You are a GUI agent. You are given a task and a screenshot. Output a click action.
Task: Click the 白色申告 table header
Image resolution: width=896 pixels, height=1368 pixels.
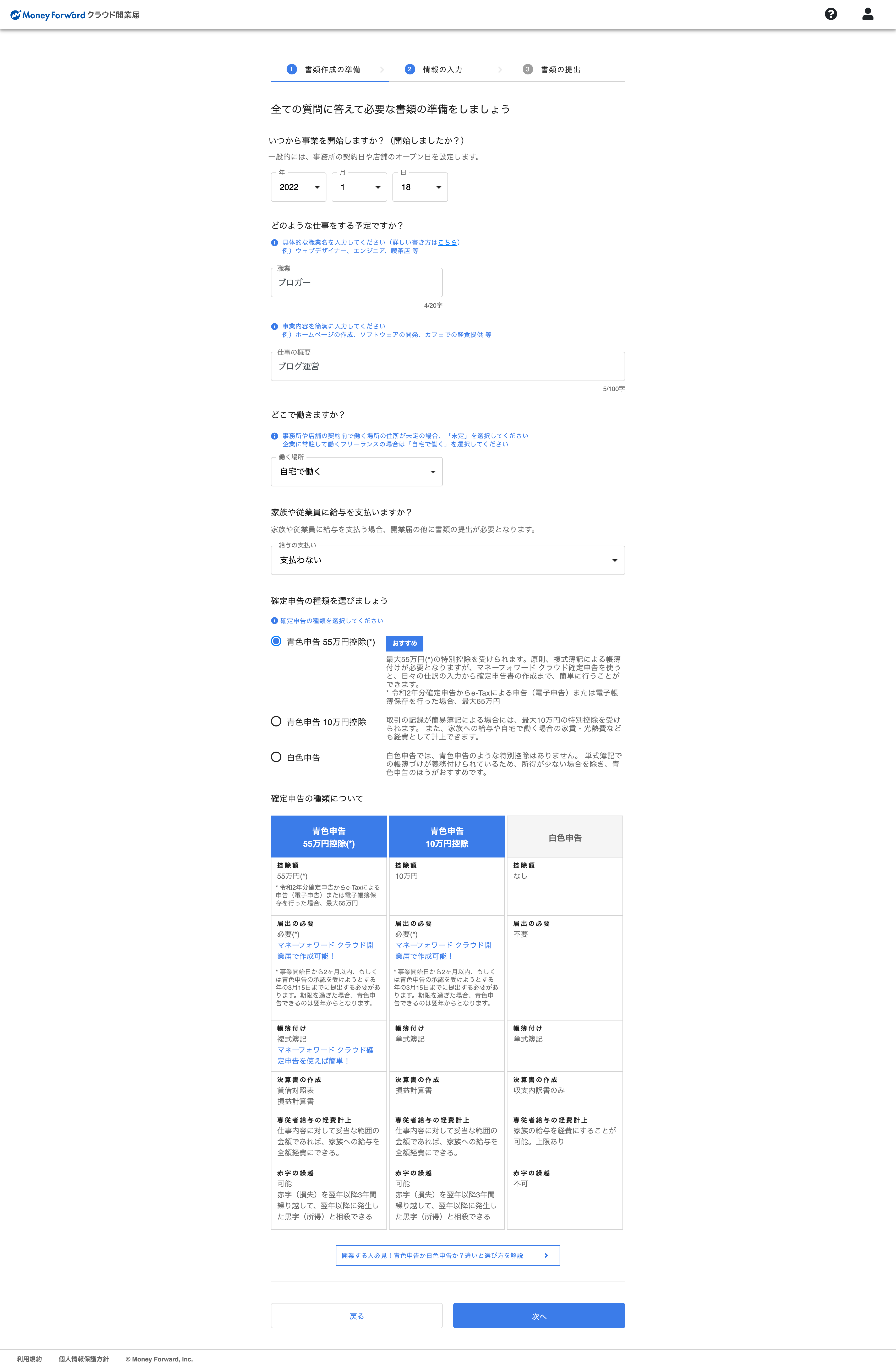[x=565, y=837]
